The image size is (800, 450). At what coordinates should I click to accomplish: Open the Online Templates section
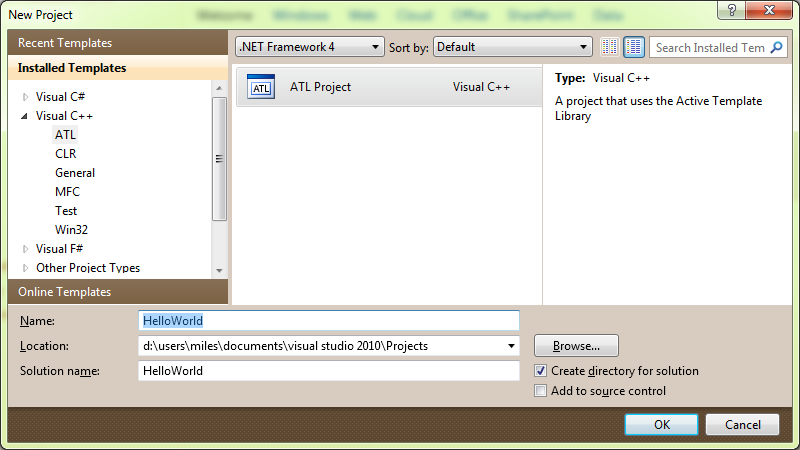click(118, 292)
